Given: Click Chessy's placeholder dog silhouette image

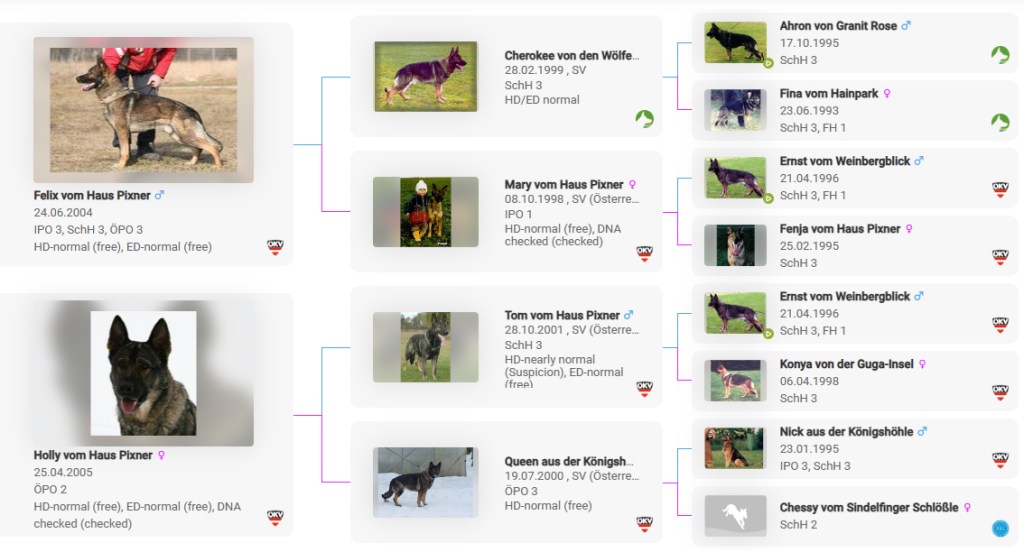Looking at the screenshot, I should click(735, 515).
